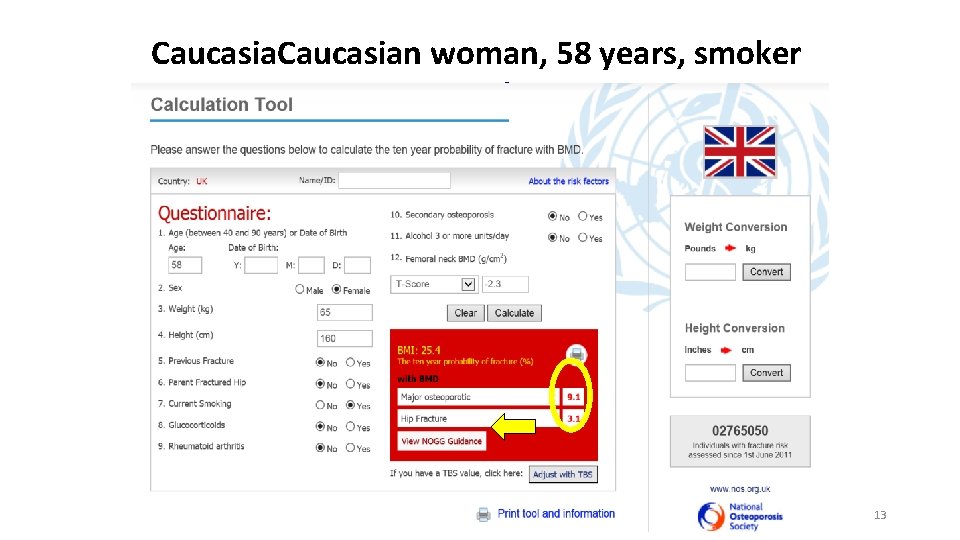Click the Major osteoporotic result 9.1
The image size is (960, 540).
point(573,397)
